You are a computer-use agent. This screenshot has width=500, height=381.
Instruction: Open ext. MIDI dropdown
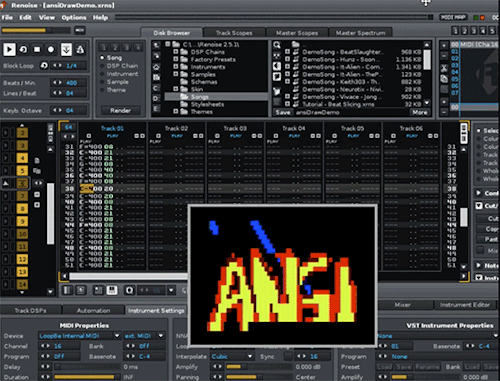(x=144, y=336)
